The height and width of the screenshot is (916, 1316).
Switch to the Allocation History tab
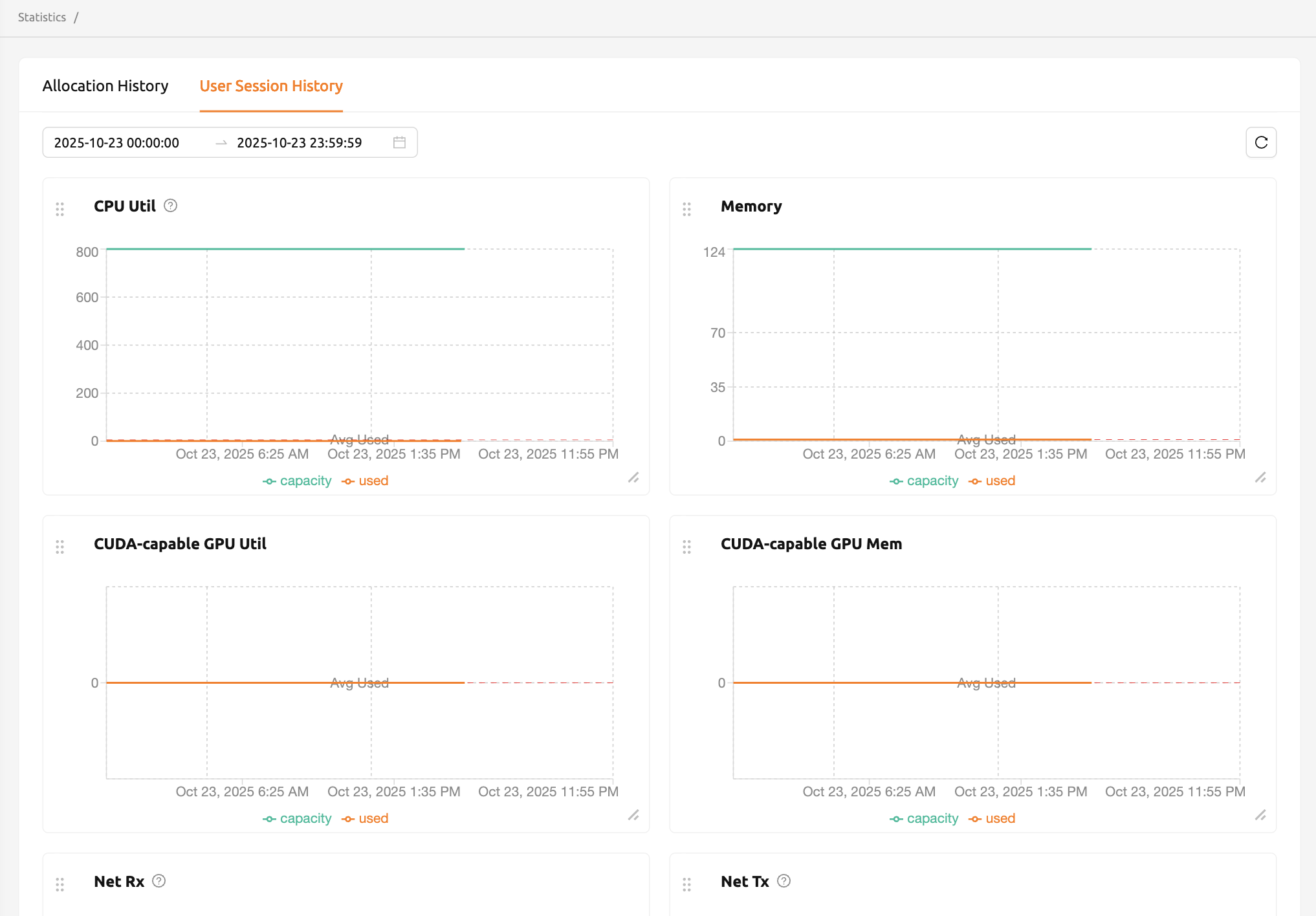pos(105,86)
